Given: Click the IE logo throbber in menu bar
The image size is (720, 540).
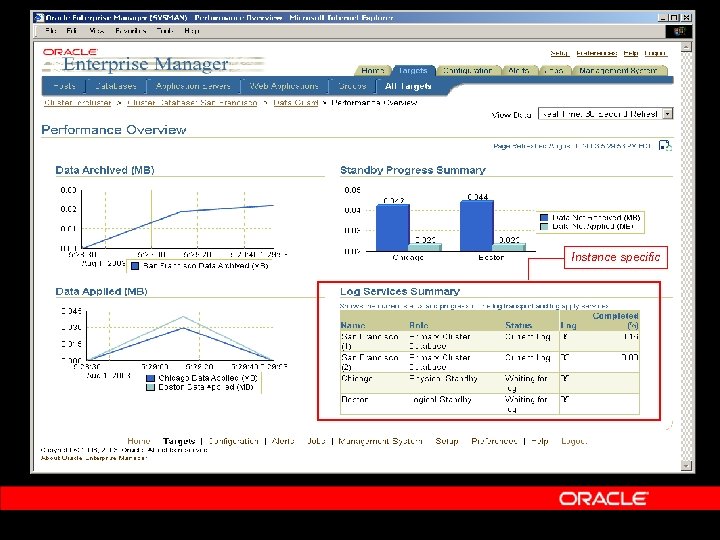Looking at the screenshot, I should point(679,31).
